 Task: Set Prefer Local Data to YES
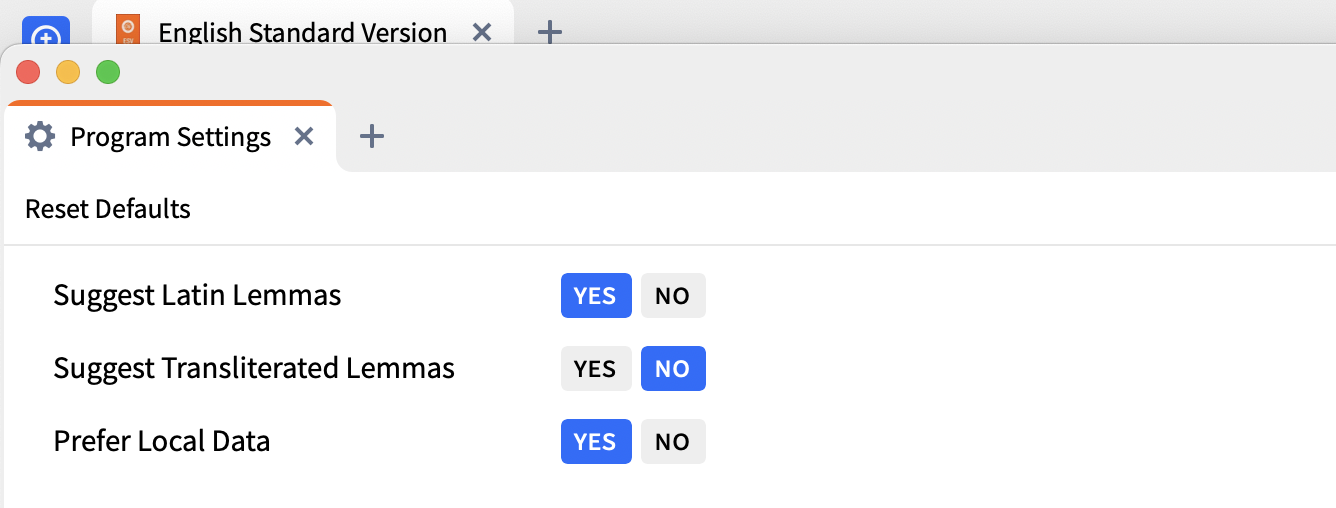(596, 442)
